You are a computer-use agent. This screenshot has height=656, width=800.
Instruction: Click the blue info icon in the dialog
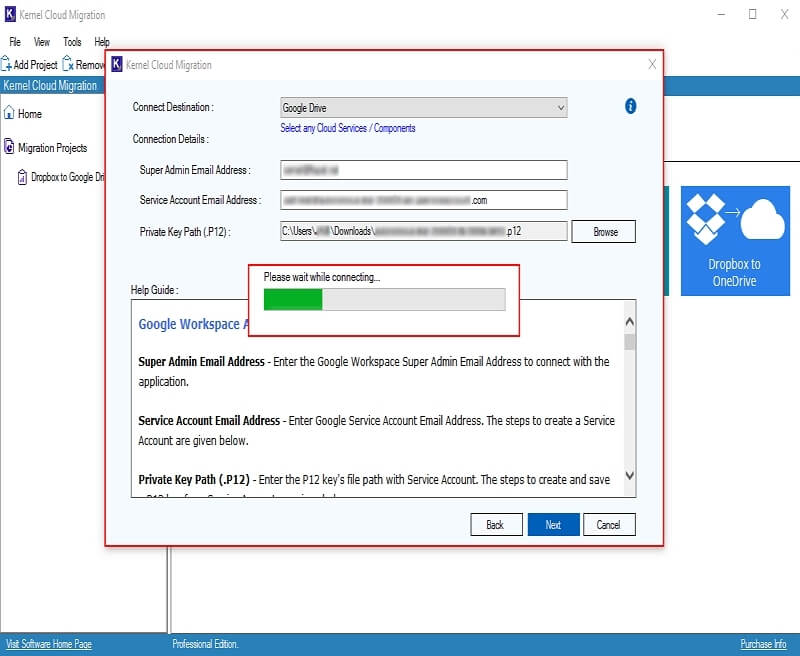point(631,106)
